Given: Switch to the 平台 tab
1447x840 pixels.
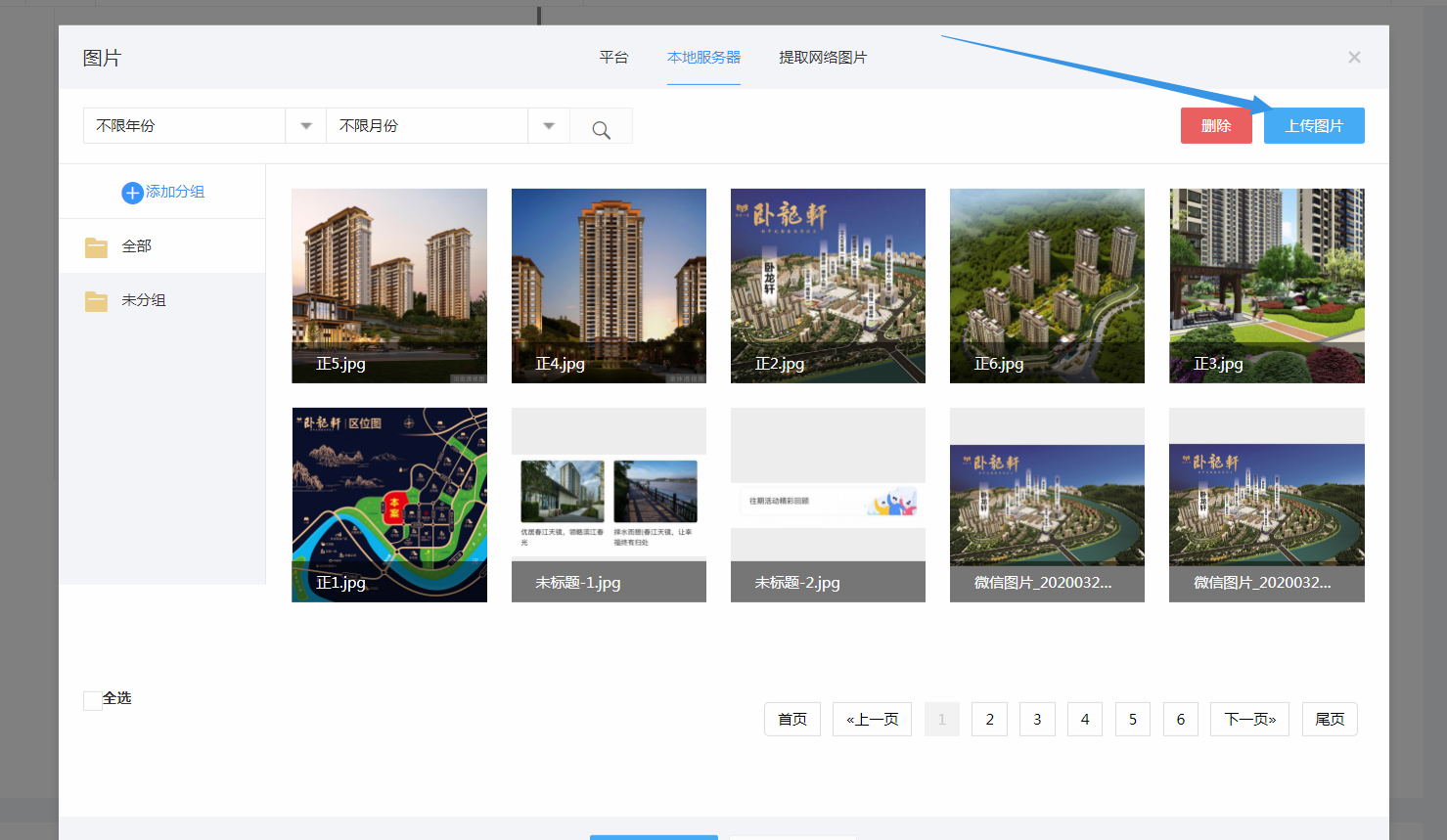Looking at the screenshot, I should coord(613,58).
